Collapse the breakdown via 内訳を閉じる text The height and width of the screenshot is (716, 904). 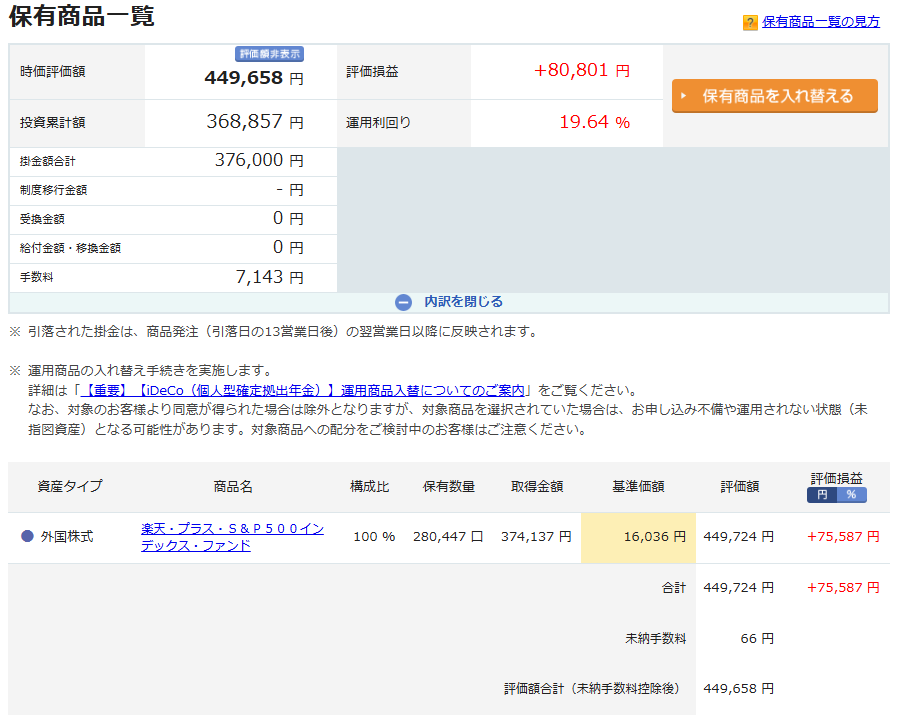point(463,302)
